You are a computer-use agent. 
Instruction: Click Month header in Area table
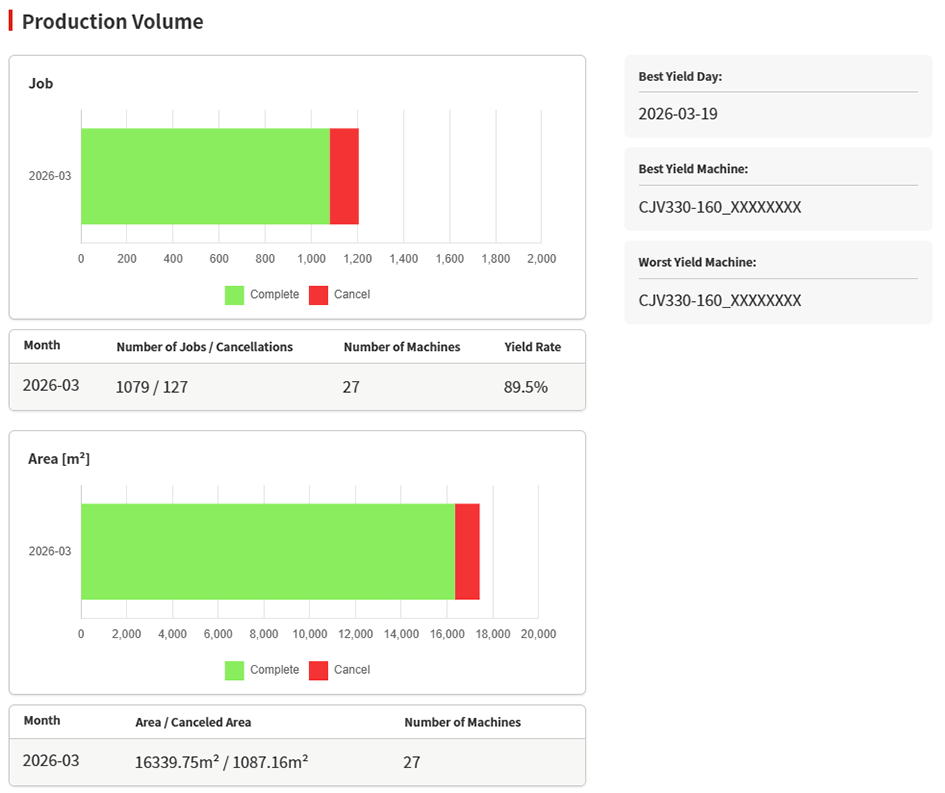[x=42, y=721]
